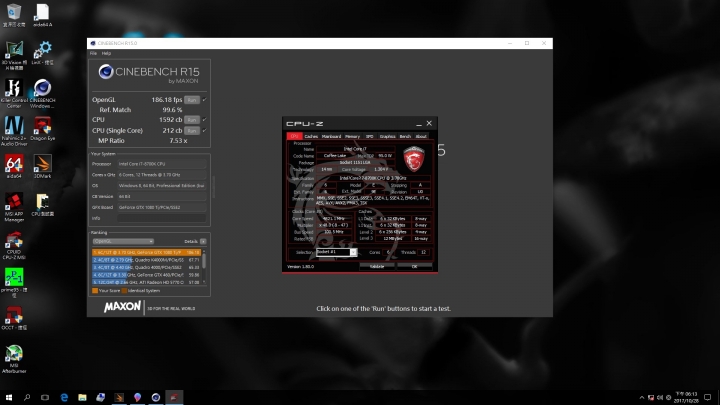Viewport: 720px width, 405px height.
Task: Launch Microsoft Edge from the taskbar
Action: pos(64,397)
